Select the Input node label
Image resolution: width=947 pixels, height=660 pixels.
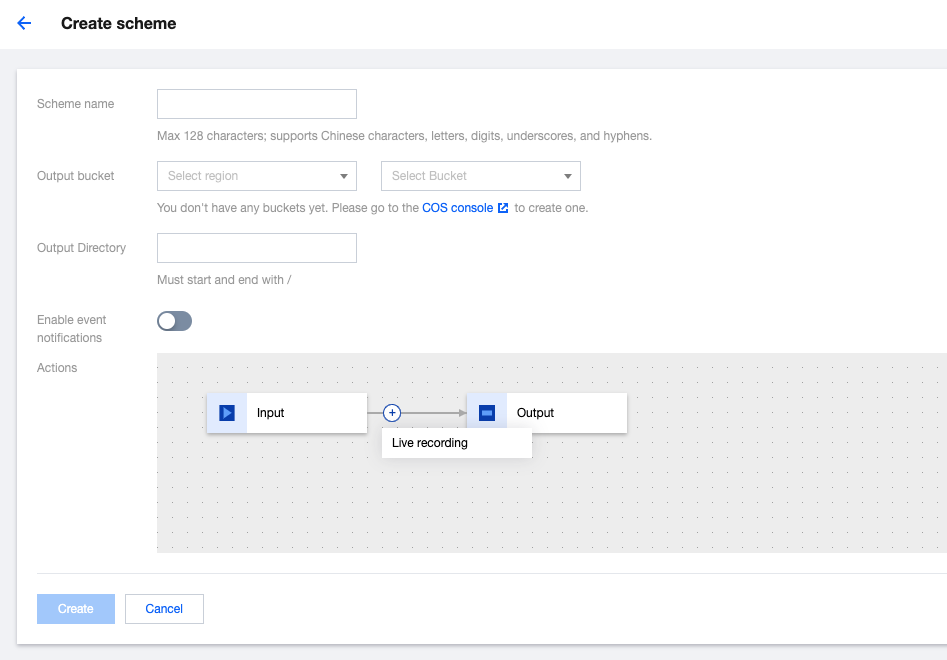(x=271, y=413)
